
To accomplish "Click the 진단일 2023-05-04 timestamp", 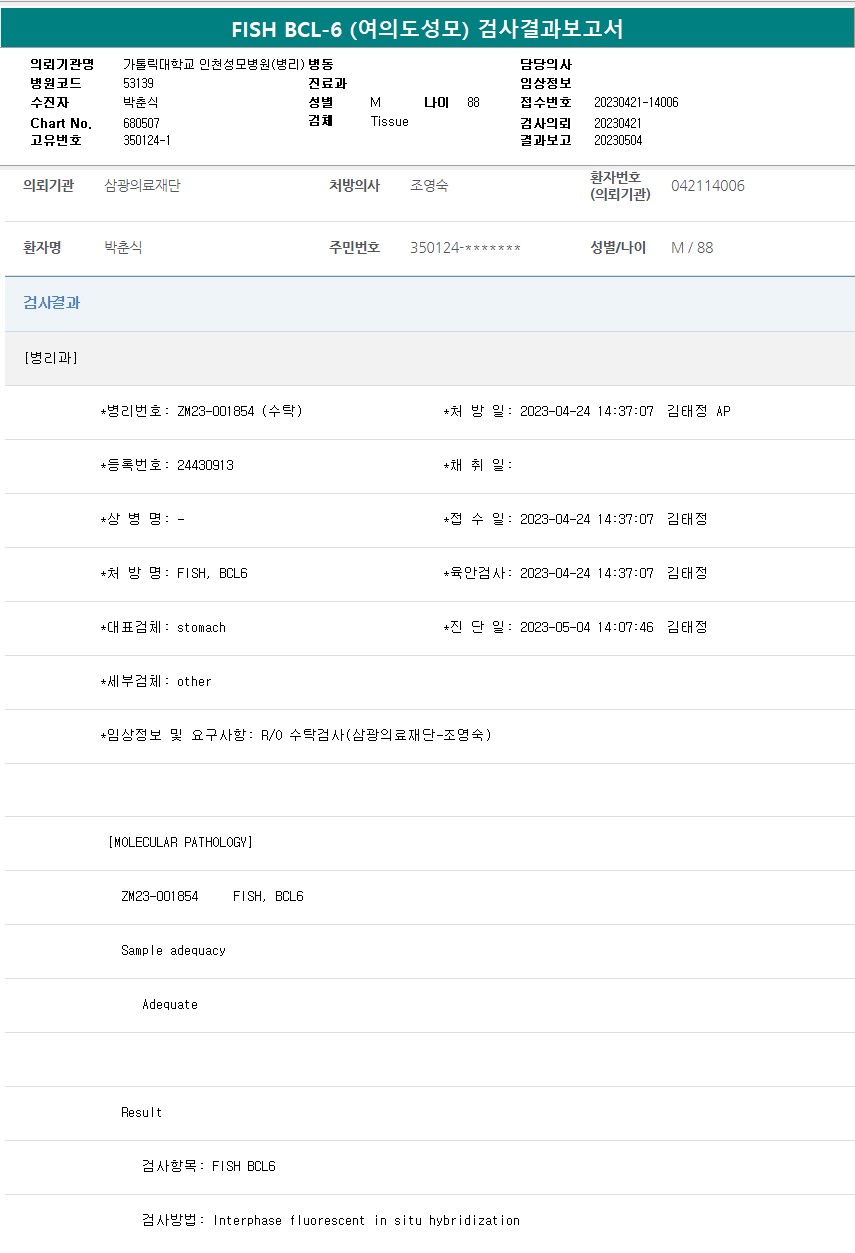I will click(x=586, y=627).
